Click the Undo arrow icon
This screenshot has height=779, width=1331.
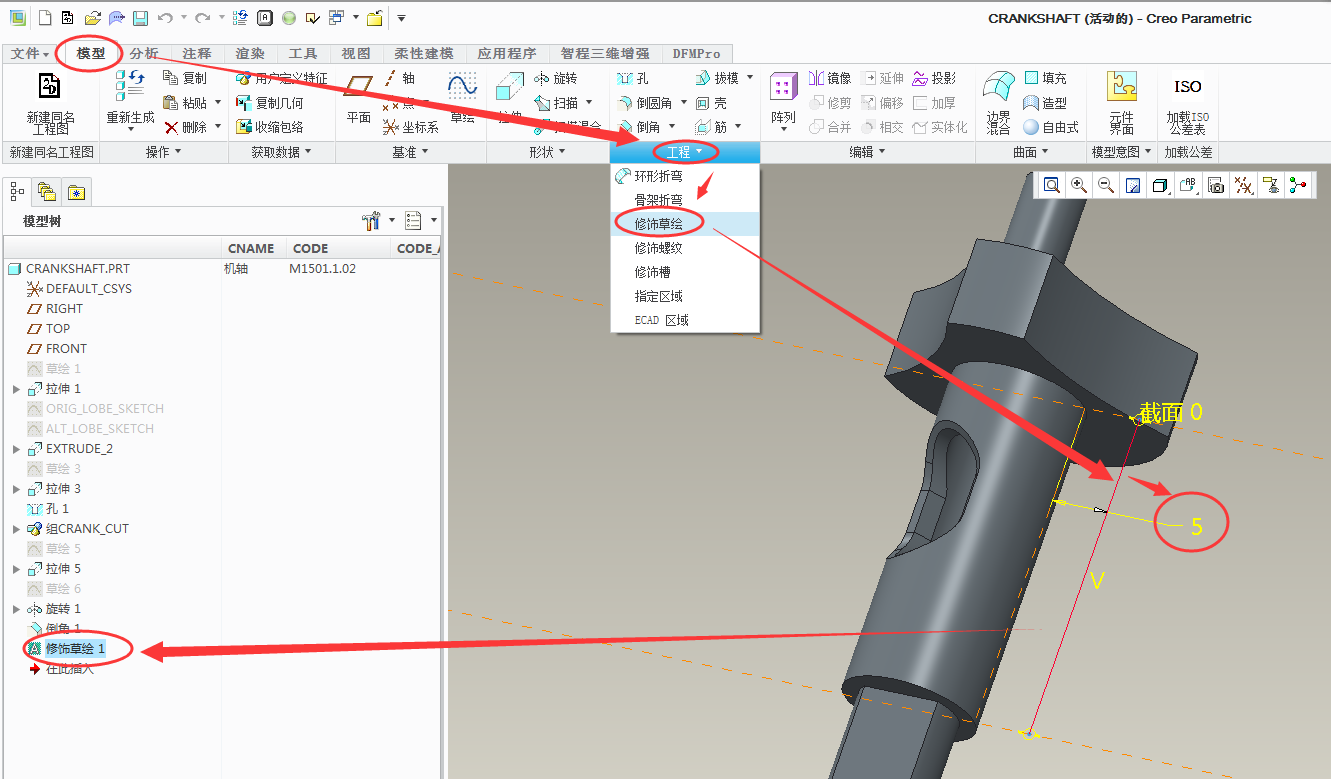[165, 18]
